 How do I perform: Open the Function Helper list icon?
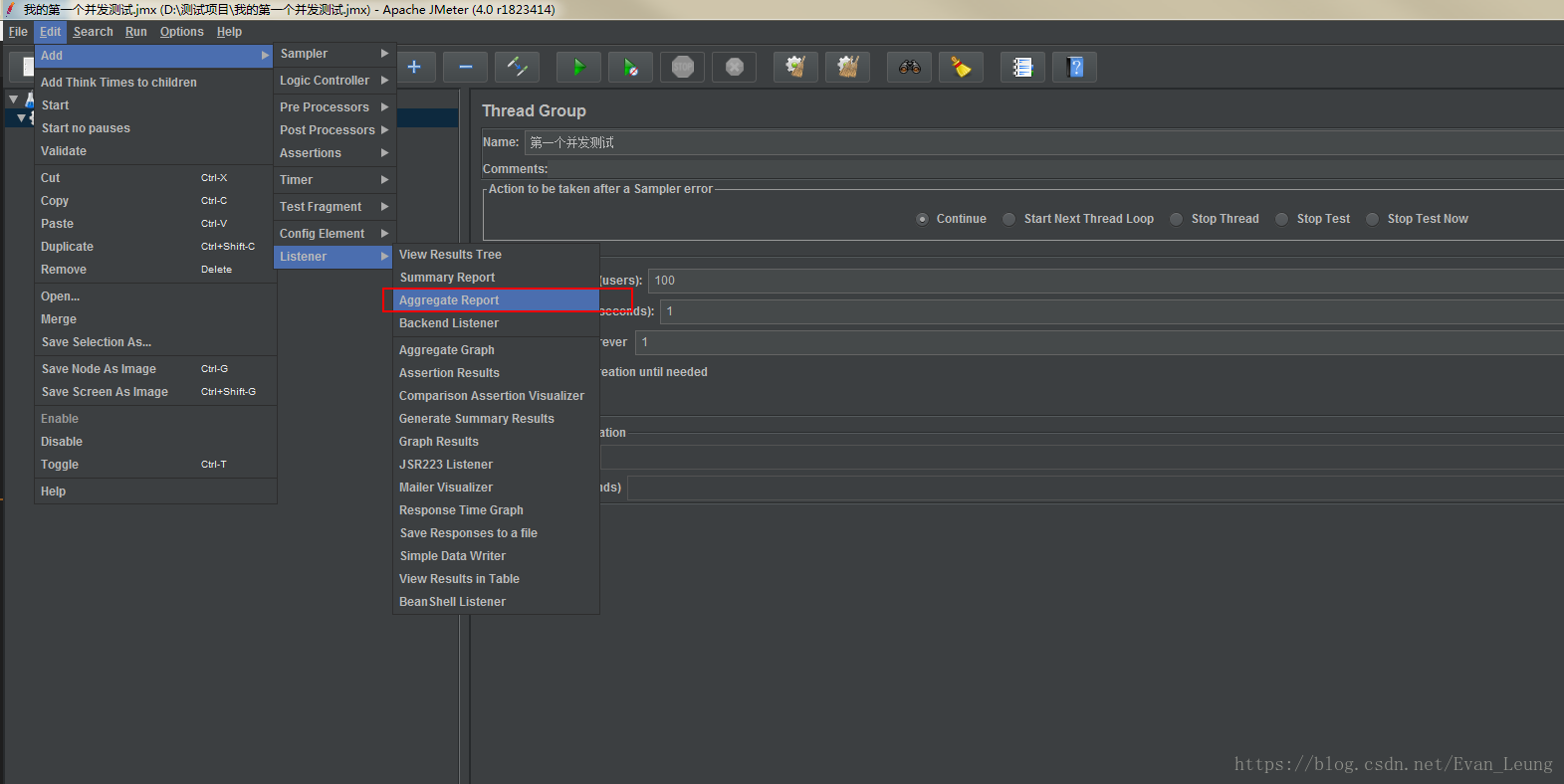[1022, 67]
